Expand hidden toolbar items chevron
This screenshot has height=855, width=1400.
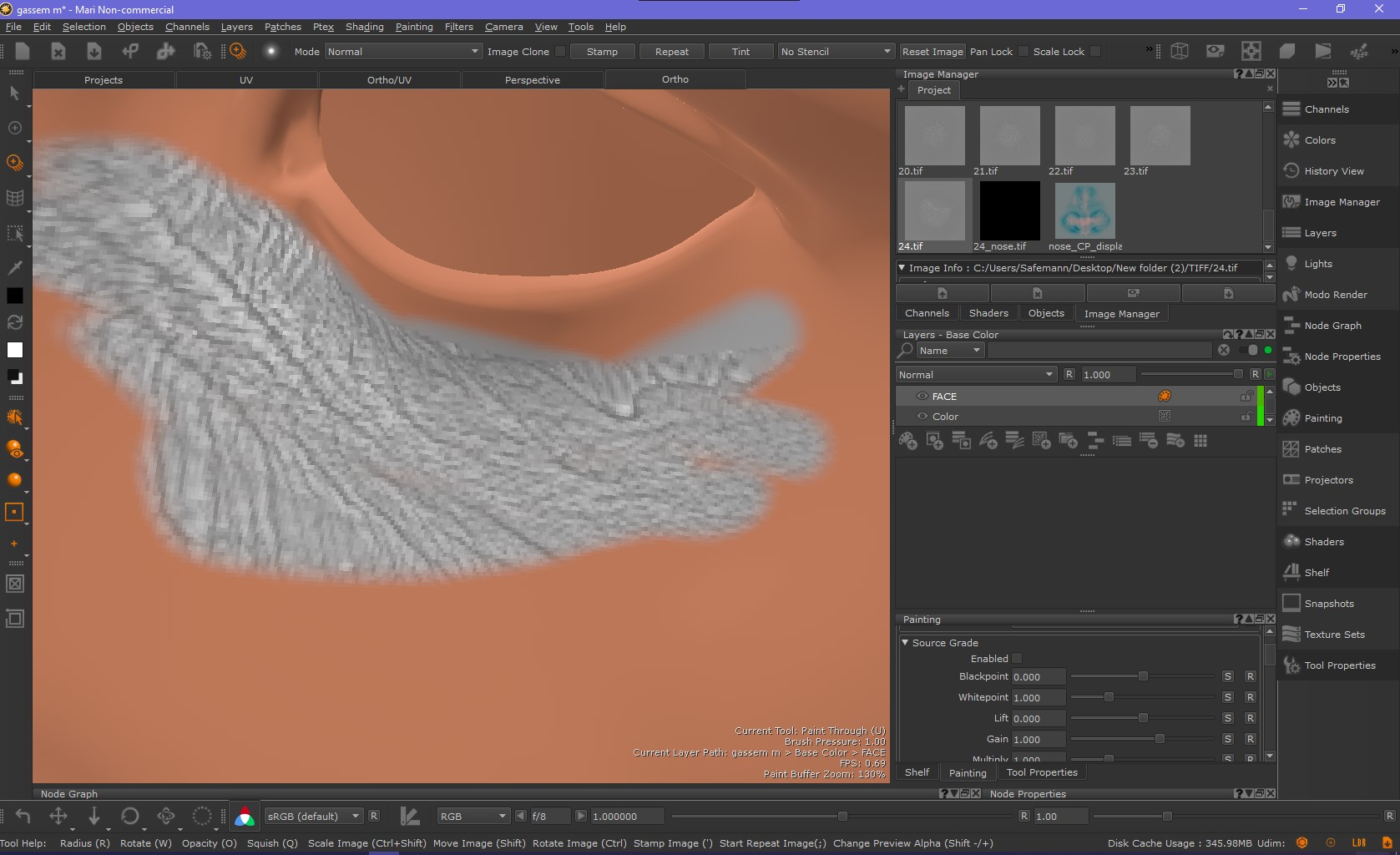point(1149,50)
